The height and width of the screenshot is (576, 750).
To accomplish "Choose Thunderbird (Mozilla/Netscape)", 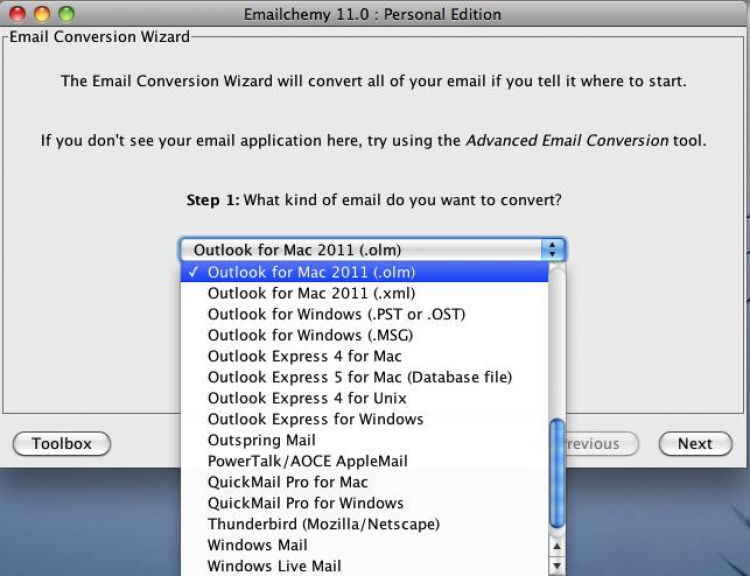I will (364, 524).
